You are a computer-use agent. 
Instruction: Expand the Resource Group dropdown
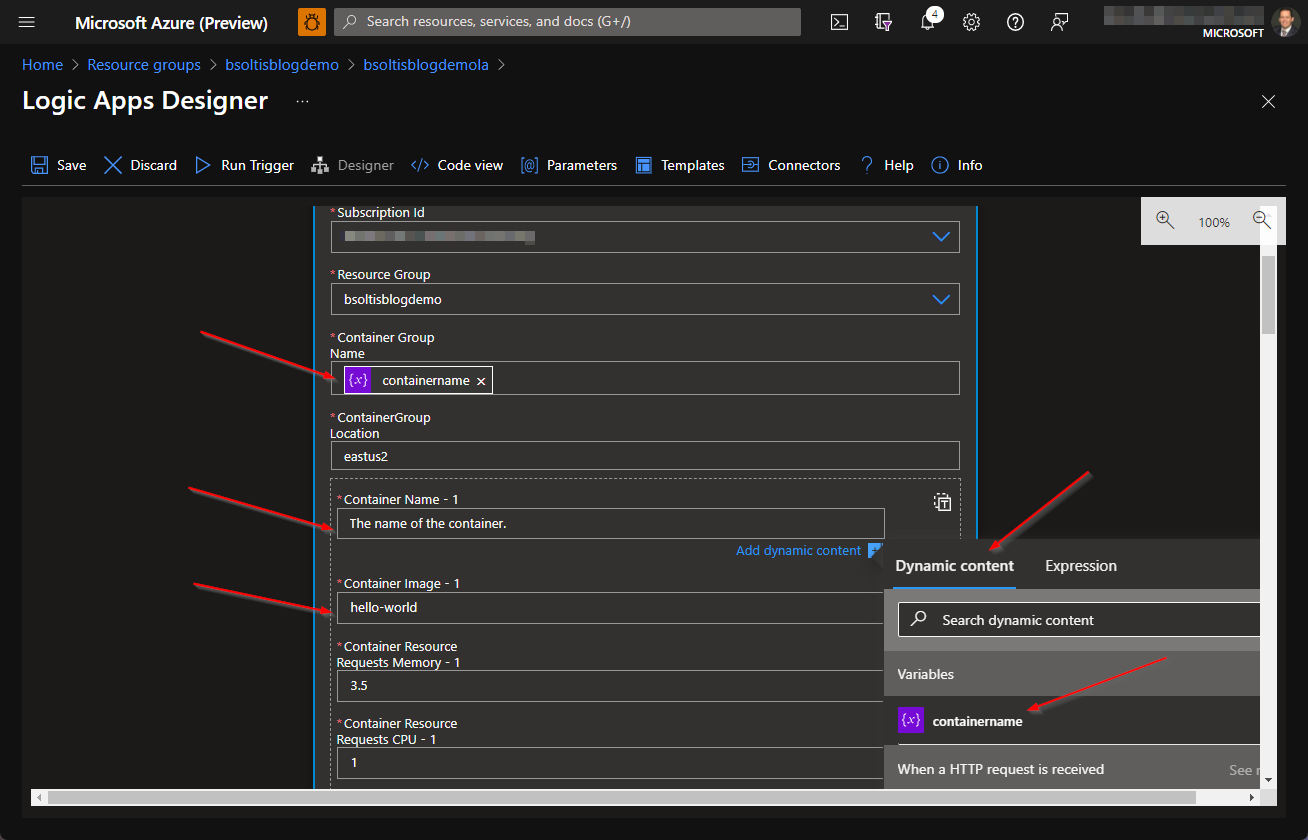pyautogui.click(x=940, y=299)
